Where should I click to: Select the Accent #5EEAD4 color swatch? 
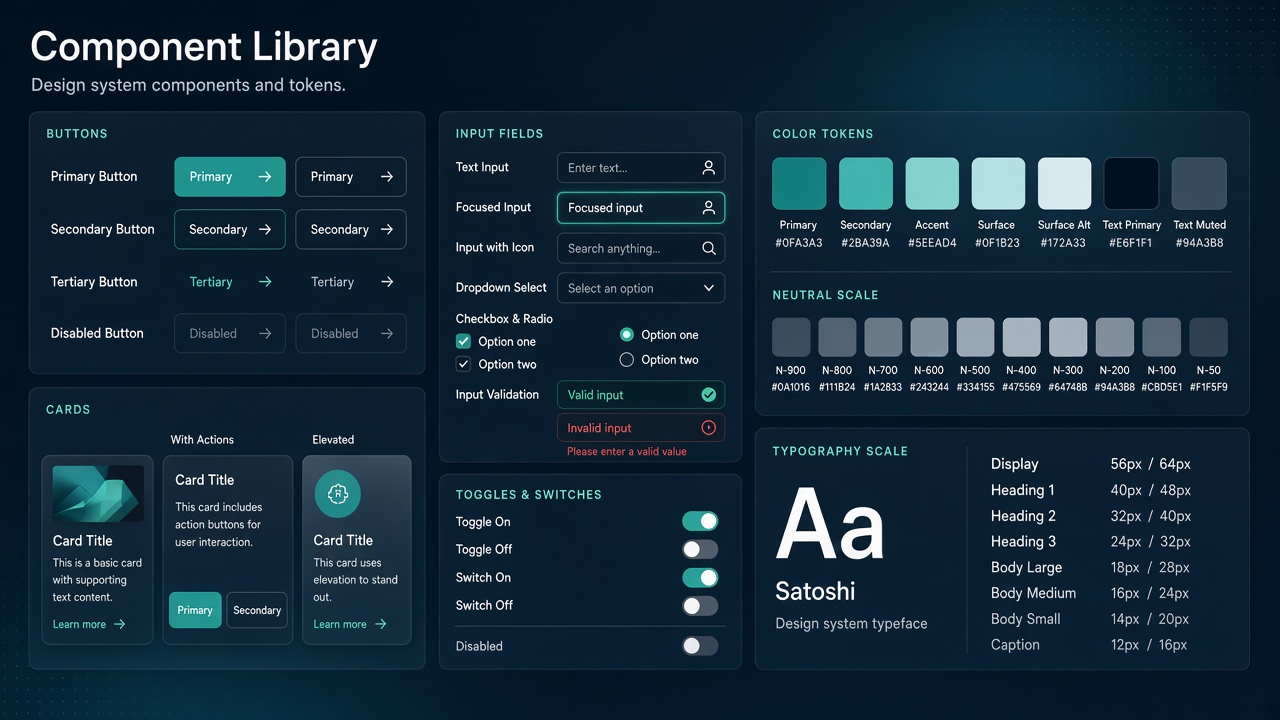(932, 184)
